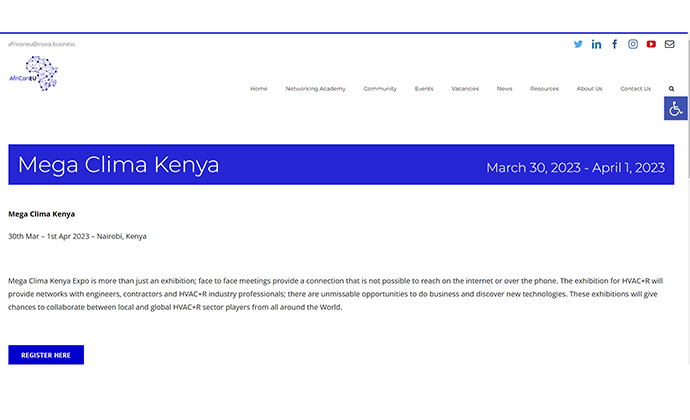This screenshot has height=420, width=690.
Task: Click the Facebook icon in header
Action: coord(615,44)
